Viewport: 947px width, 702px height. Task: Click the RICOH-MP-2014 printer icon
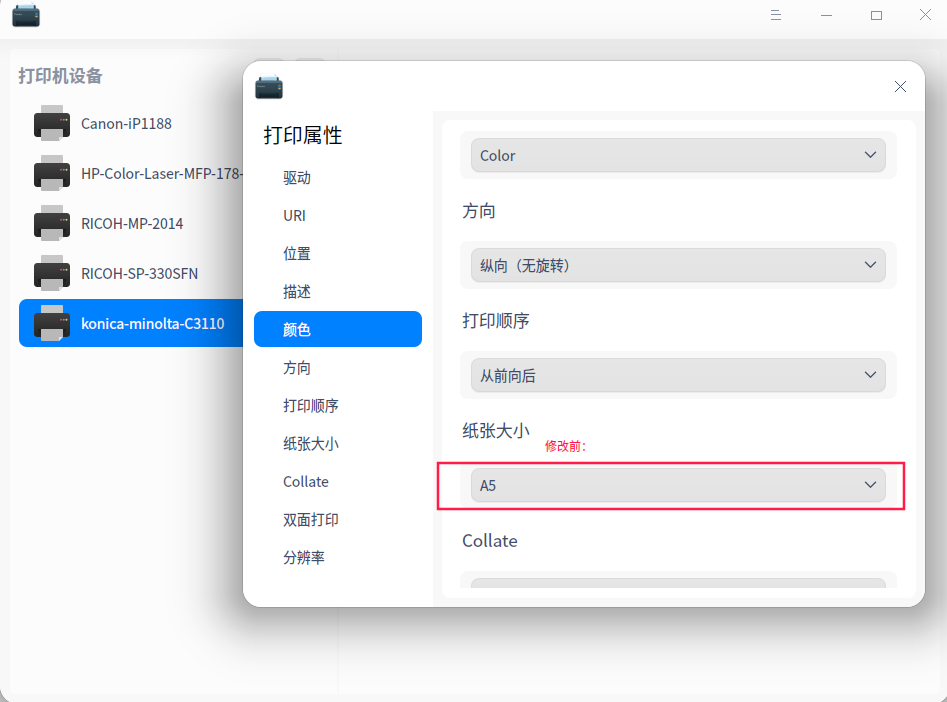click(x=52, y=224)
